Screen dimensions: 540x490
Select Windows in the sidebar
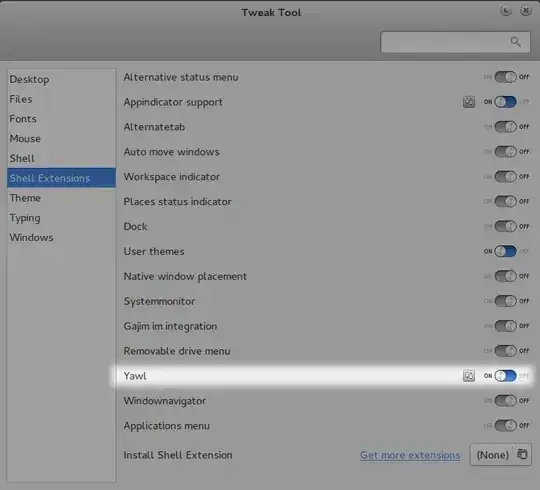[x=31, y=237]
